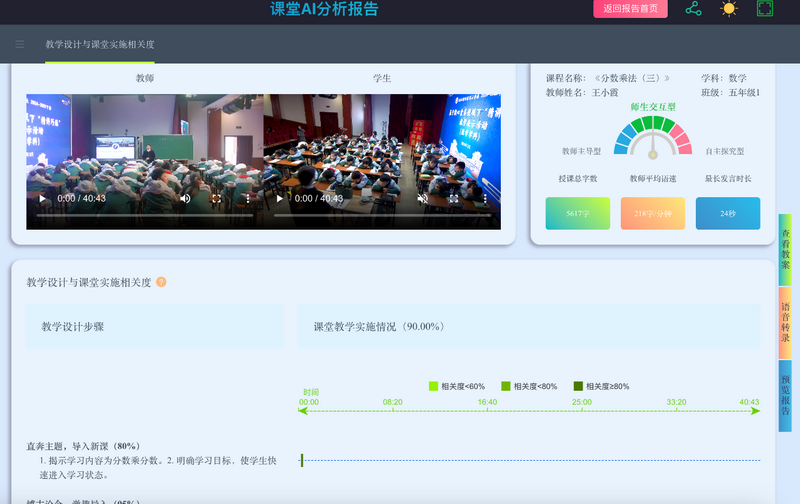
Task: Unmute the student video
Action: pyautogui.click(x=422, y=198)
